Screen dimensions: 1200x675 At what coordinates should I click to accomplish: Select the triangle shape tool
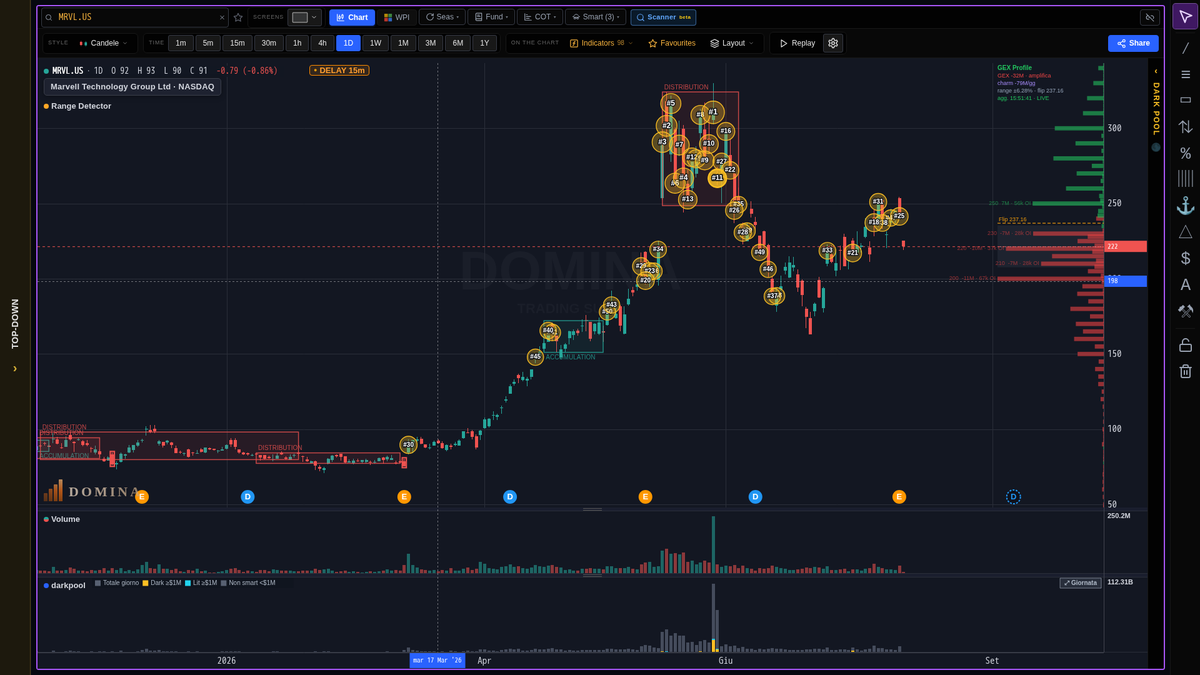point(1185,232)
